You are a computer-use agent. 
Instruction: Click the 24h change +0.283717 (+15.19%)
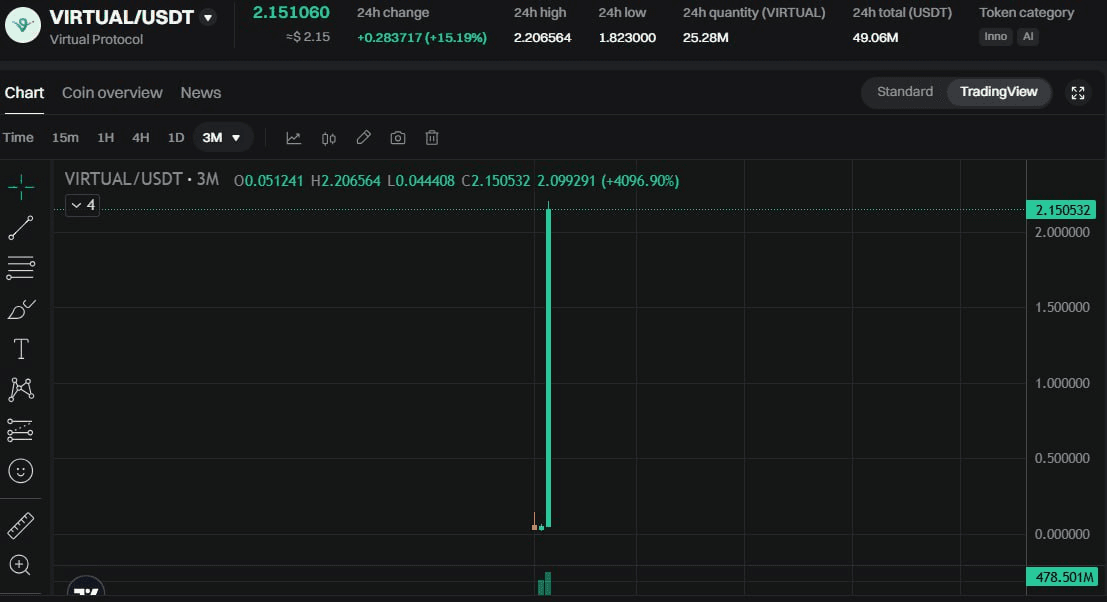tap(421, 37)
